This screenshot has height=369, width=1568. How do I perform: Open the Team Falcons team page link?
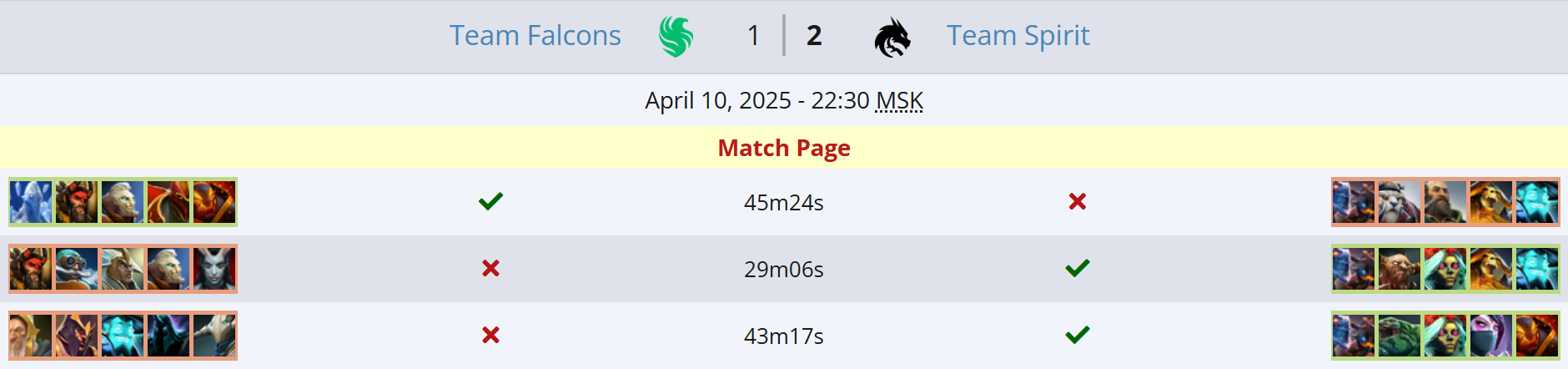[535, 36]
